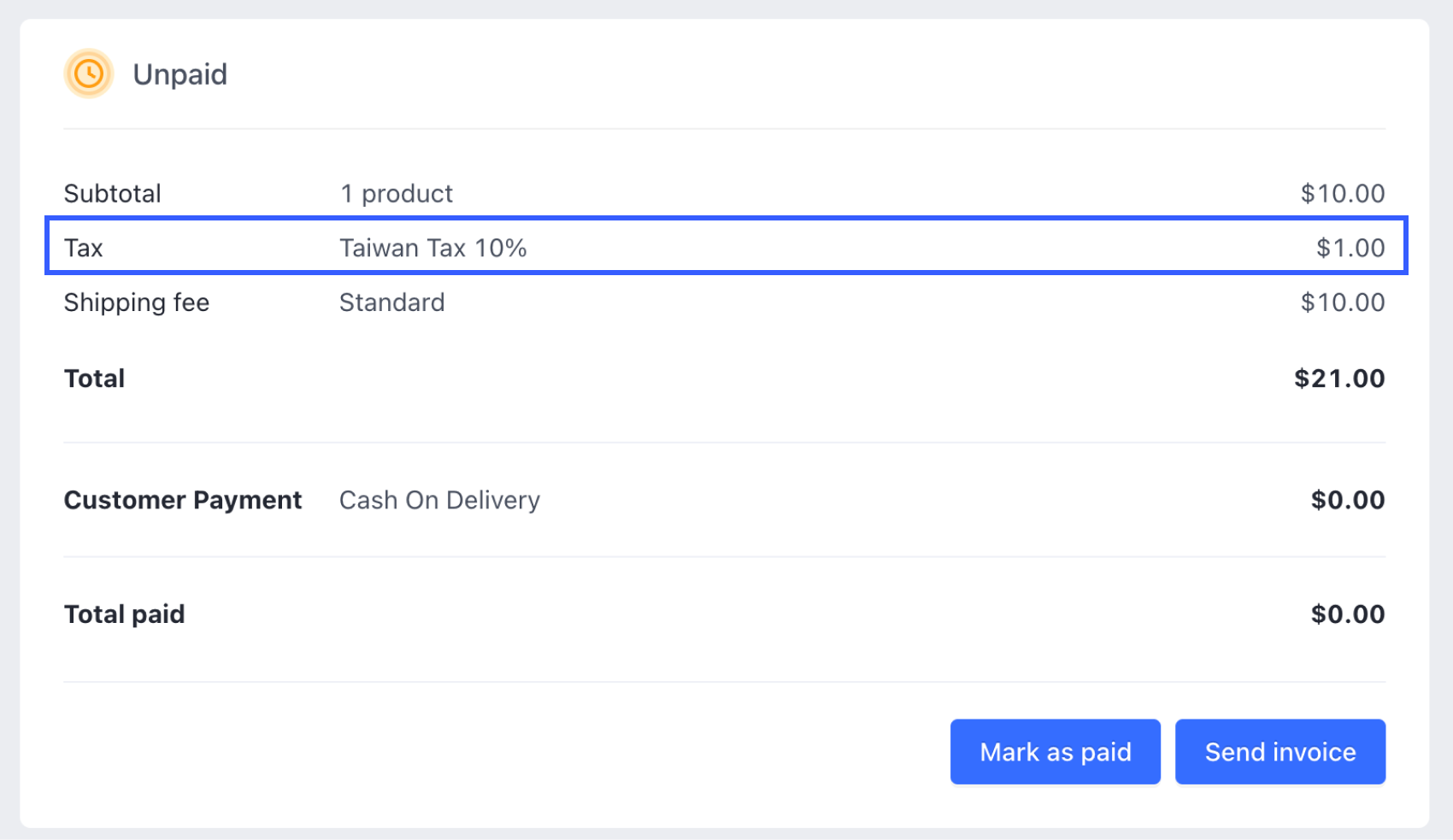Select the highlighted Taiwan Tax 10% row

coord(726,247)
